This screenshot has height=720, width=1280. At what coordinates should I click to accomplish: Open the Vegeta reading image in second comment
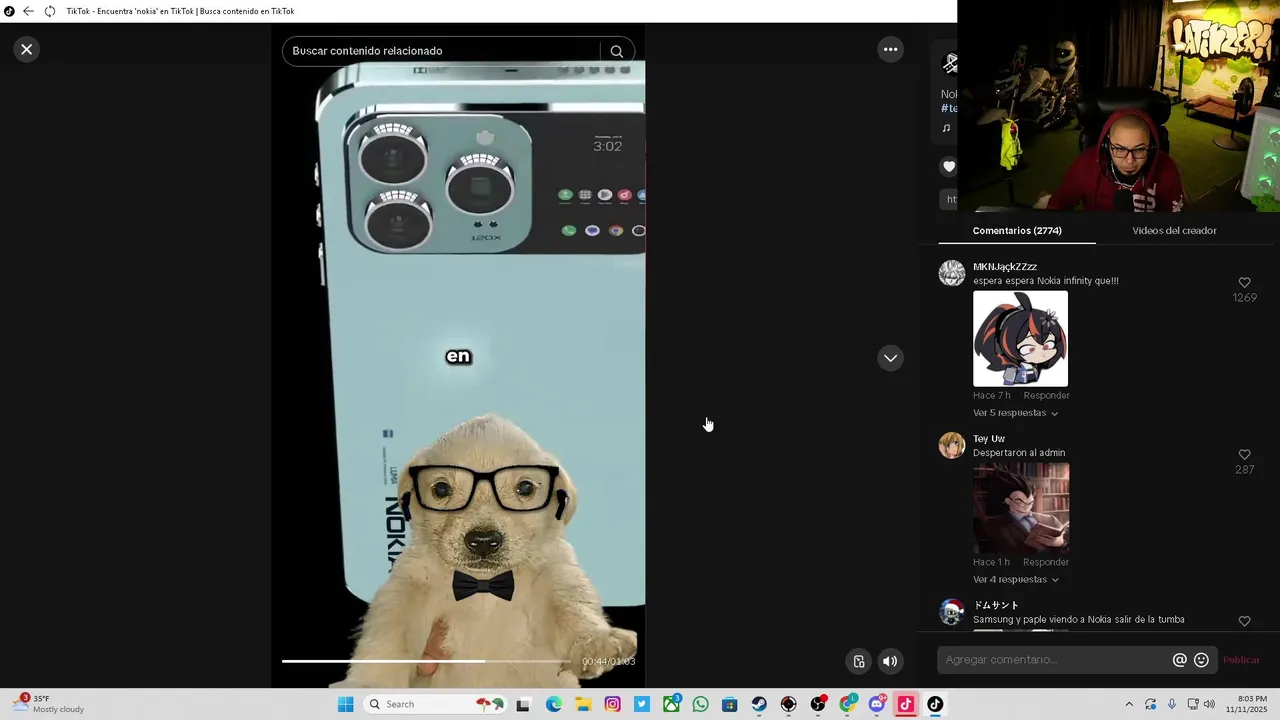click(1021, 508)
